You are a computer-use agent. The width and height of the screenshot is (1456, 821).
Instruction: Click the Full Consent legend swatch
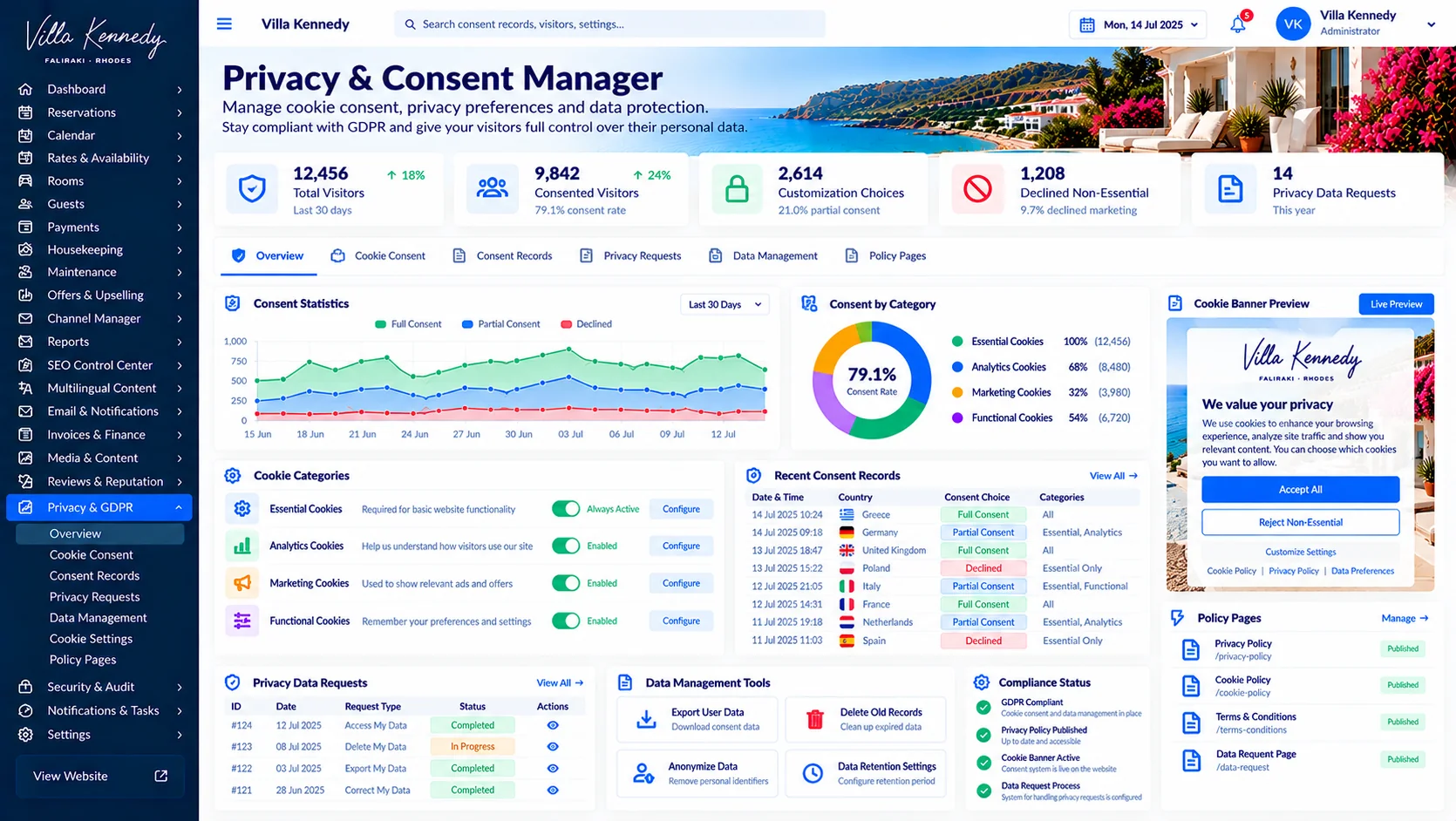coord(380,324)
